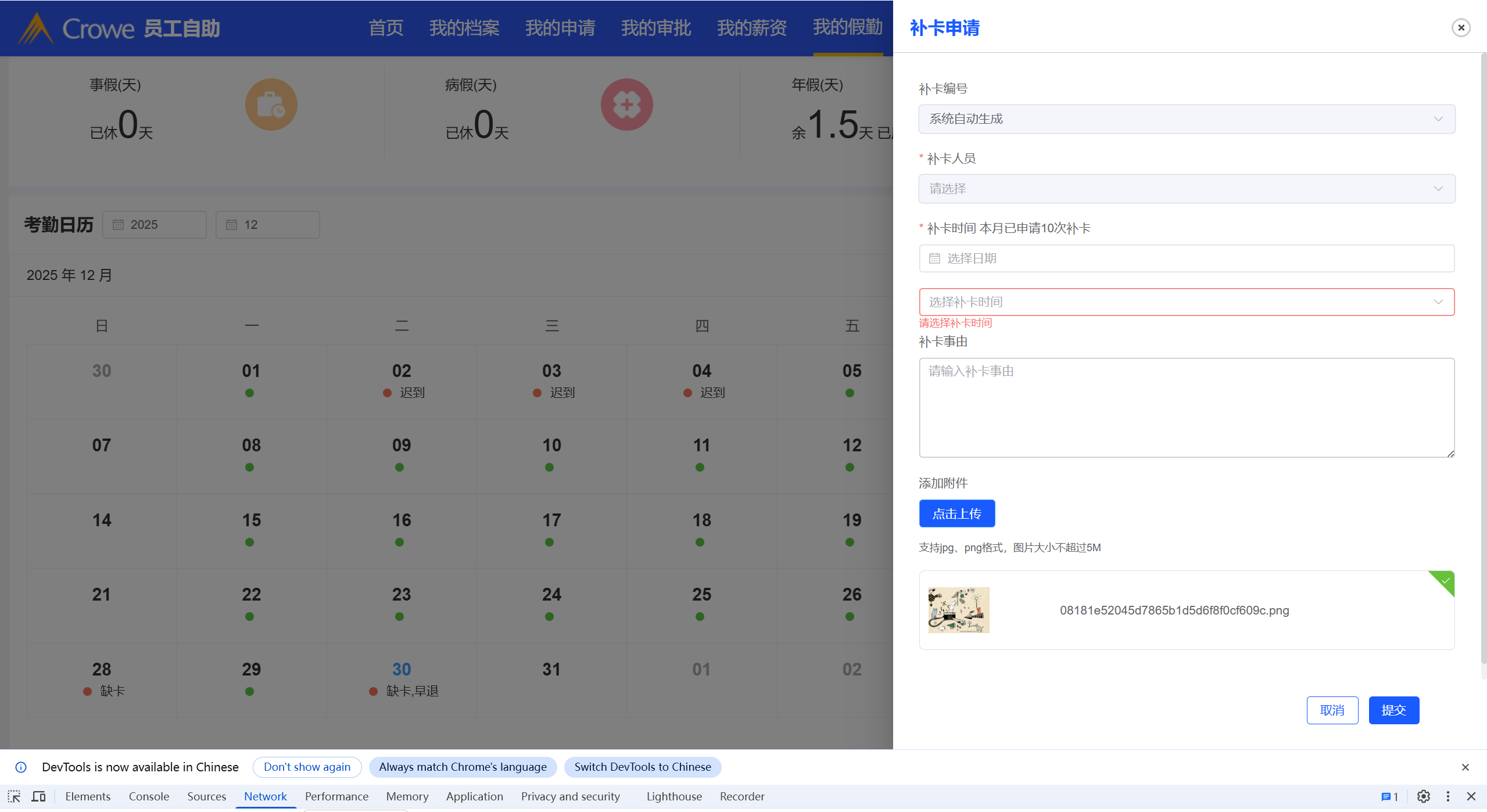Click the 点击上传 upload button
Image resolution: width=1487 pixels, height=812 pixels.
tap(956, 513)
